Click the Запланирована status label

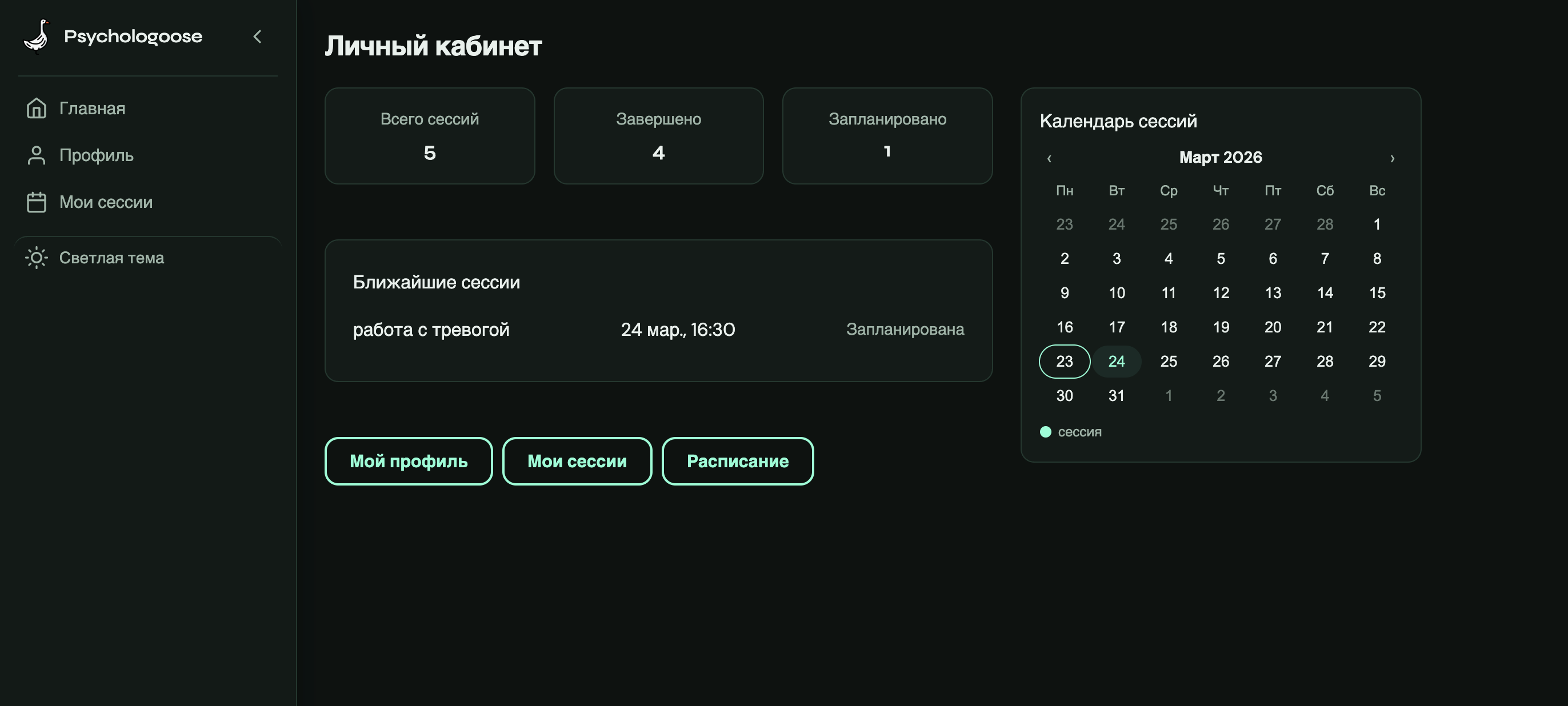905,329
